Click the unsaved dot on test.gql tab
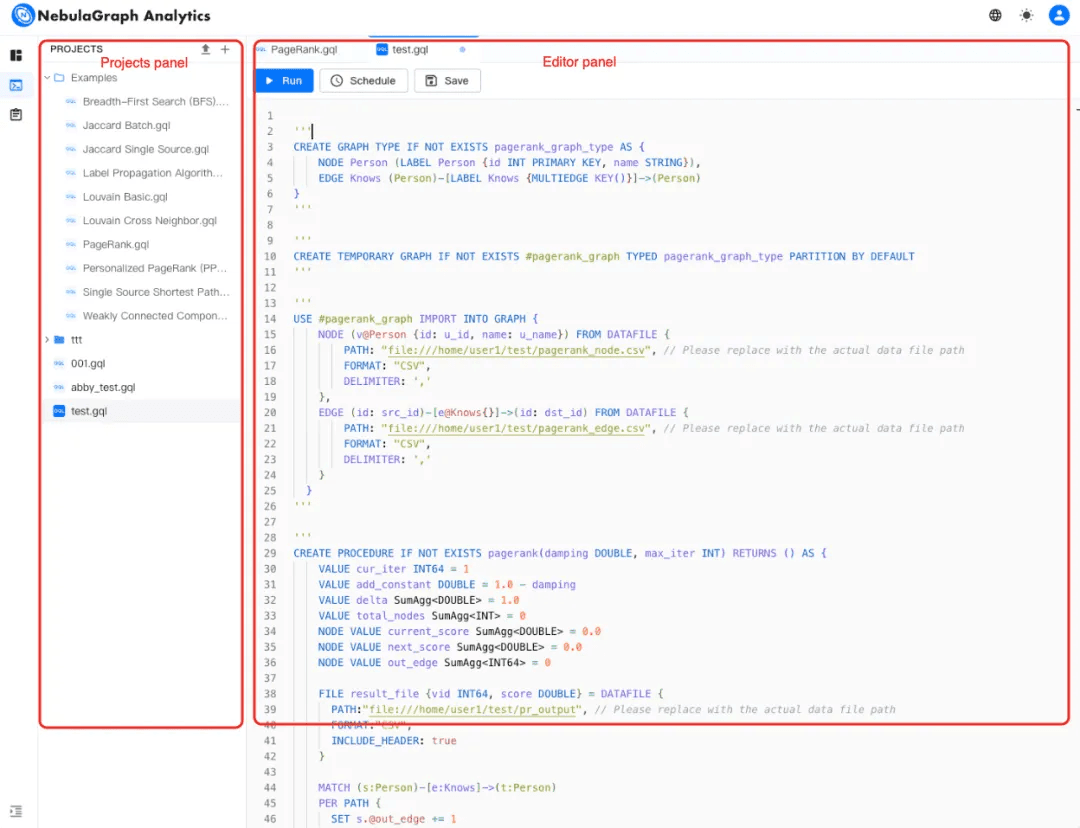1080x828 pixels. tap(462, 50)
